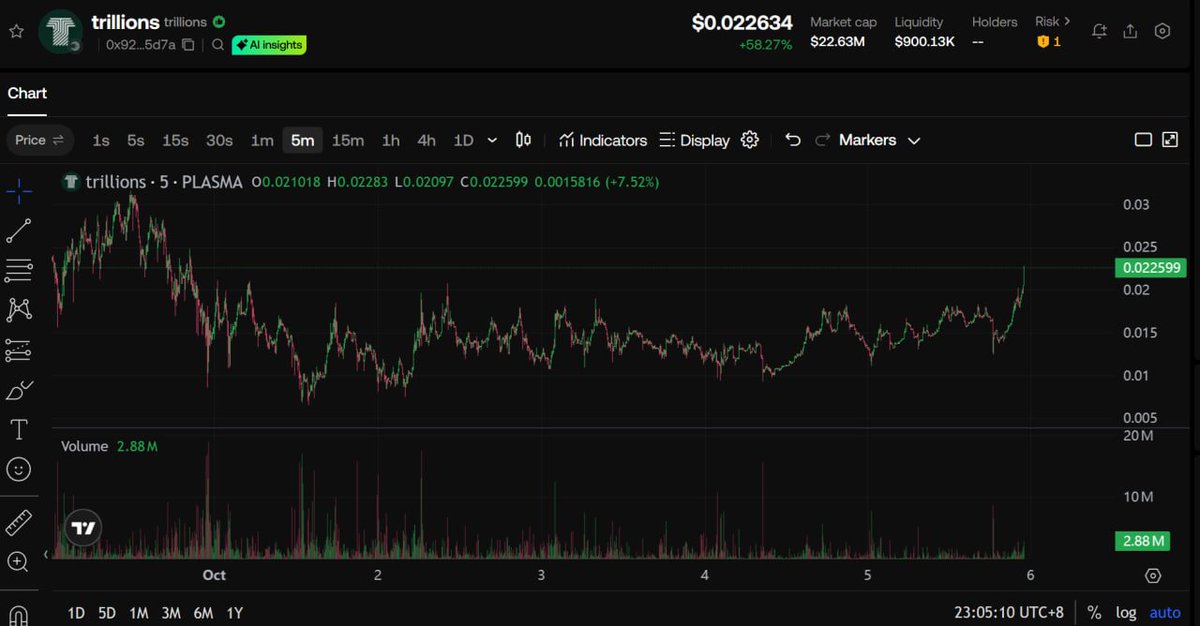The width and height of the screenshot is (1200, 626).
Task: Open the Display options
Action: pyautogui.click(x=695, y=141)
